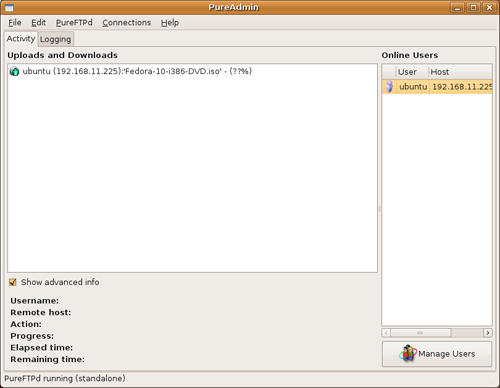Image resolution: width=500 pixels, height=388 pixels.
Task: Click the Manage Users button
Action: (x=437, y=354)
